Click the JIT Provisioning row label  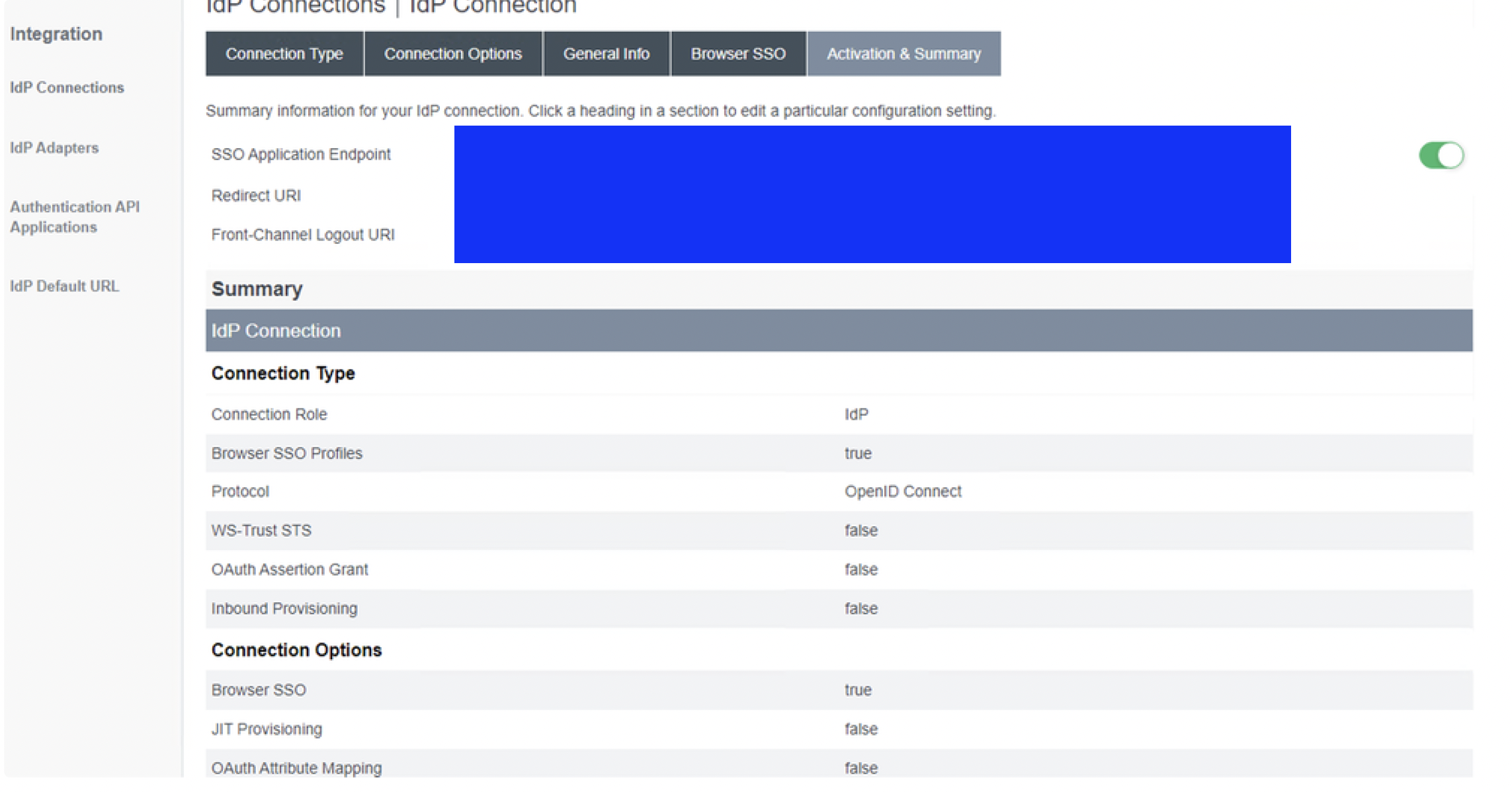tap(267, 729)
